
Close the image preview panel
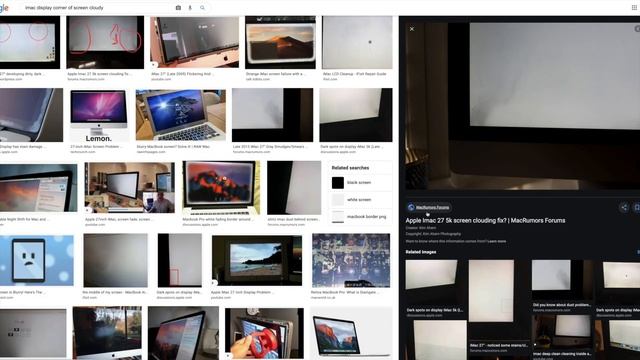(x=412, y=29)
